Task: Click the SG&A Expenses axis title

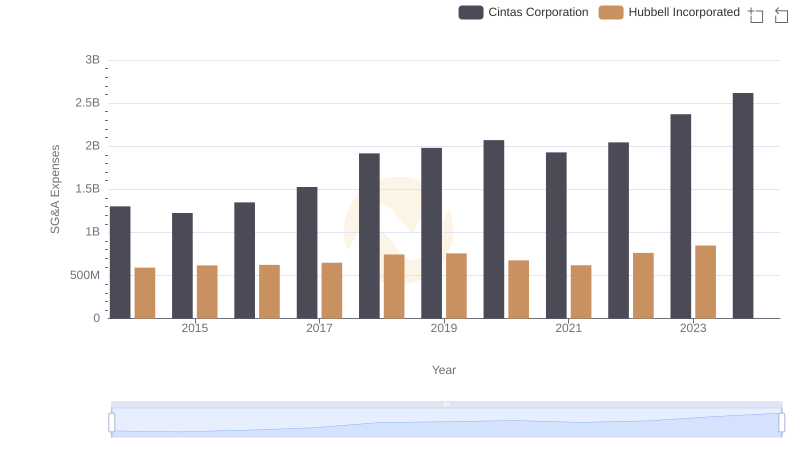Action: point(55,189)
